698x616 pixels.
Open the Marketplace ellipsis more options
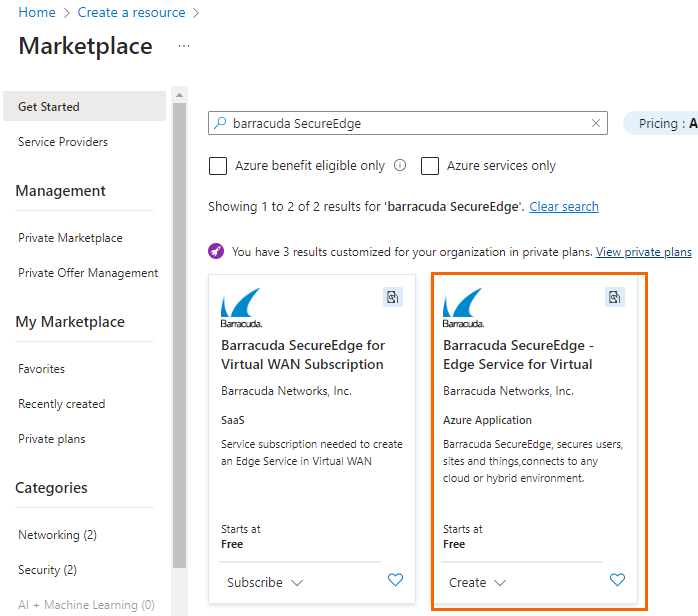click(184, 46)
